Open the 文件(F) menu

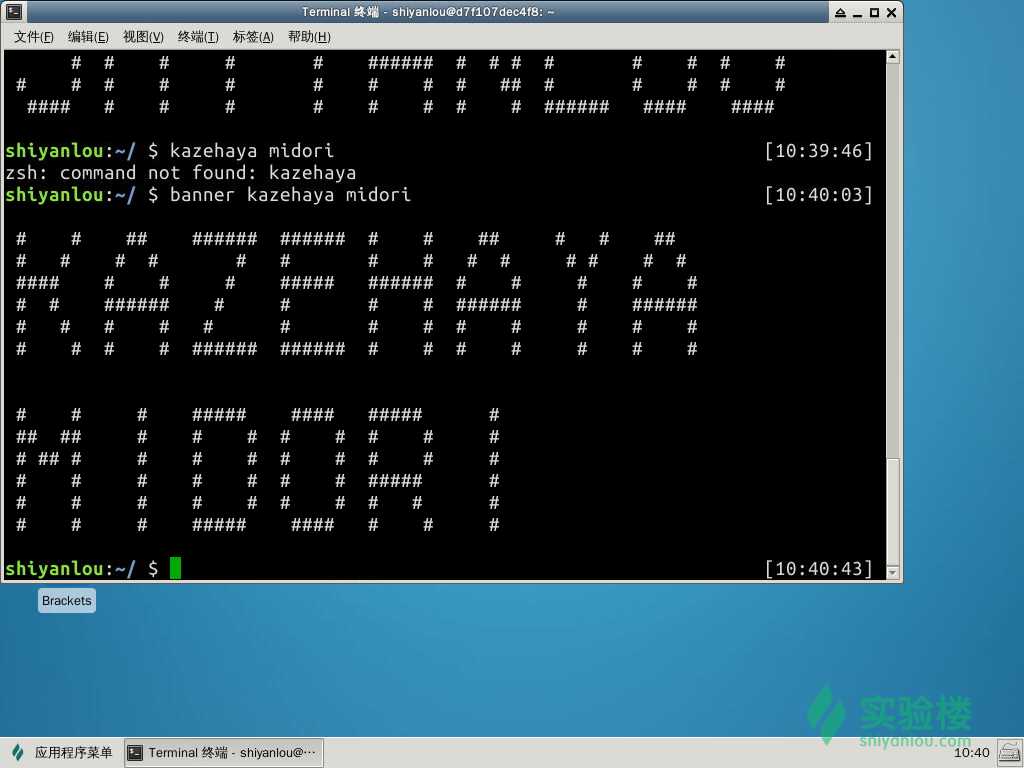coord(33,37)
